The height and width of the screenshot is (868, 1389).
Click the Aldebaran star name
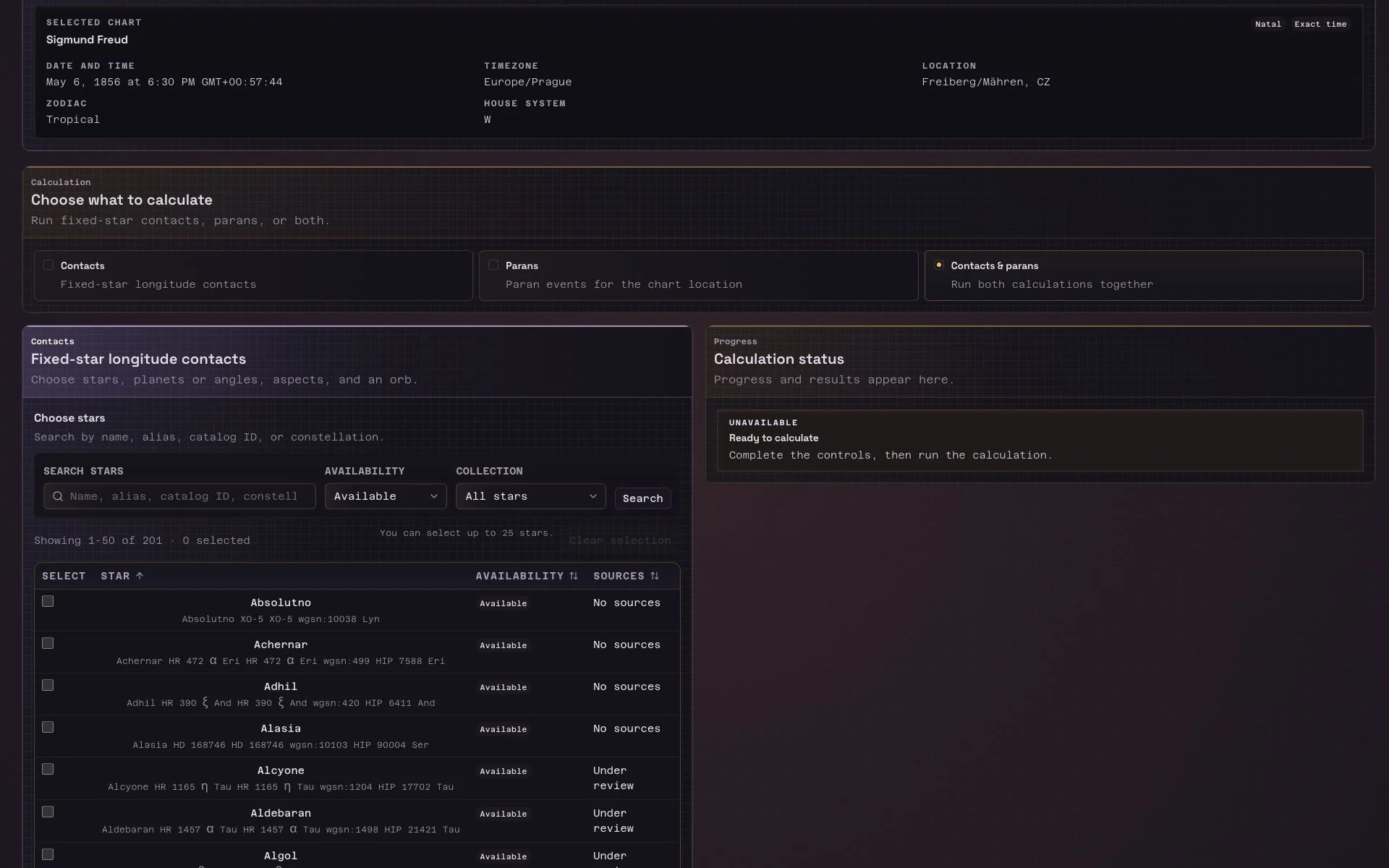click(x=281, y=813)
